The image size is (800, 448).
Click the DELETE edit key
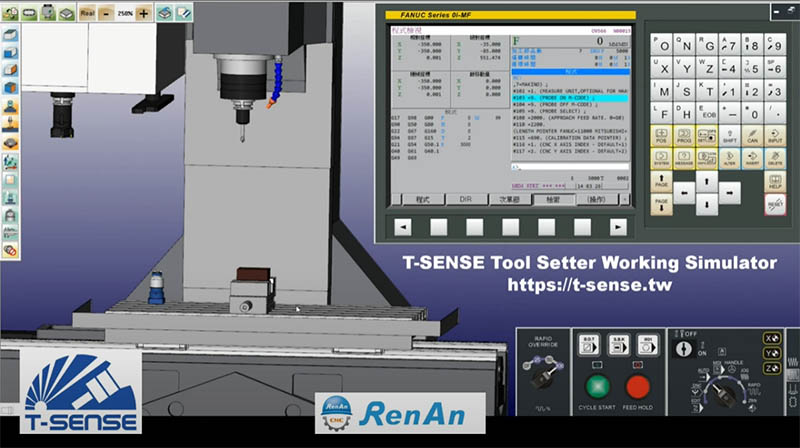pyautogui.click(x=775, y=159)
